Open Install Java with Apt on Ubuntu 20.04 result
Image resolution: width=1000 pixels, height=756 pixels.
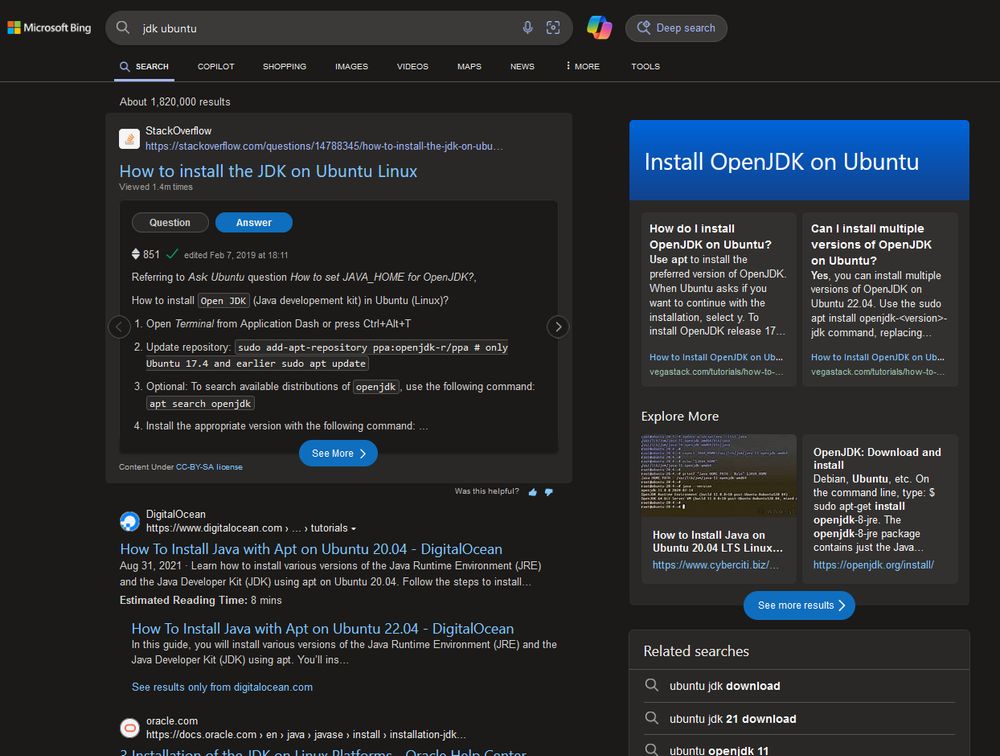click(311, 549)
